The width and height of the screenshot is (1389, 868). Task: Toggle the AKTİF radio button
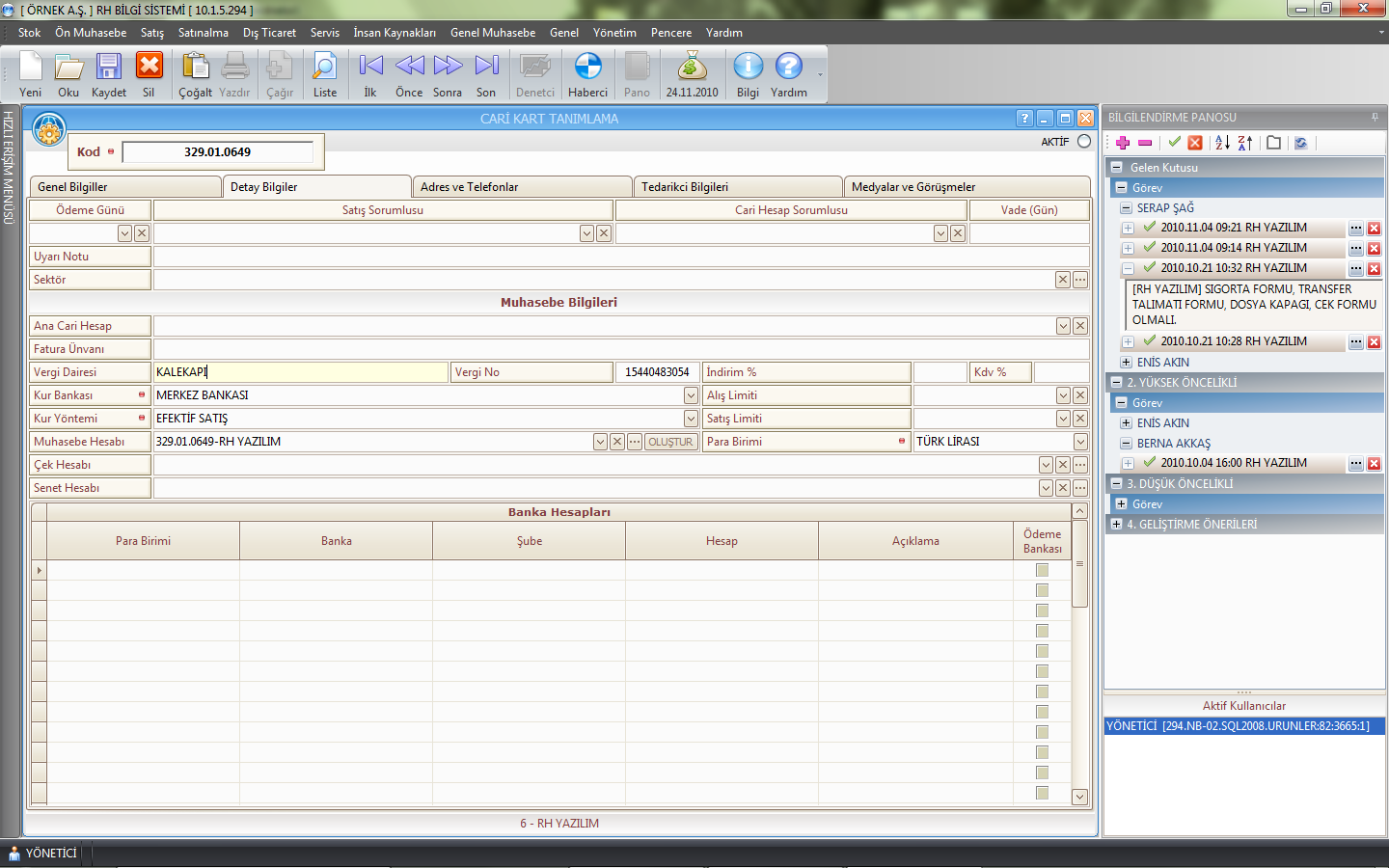[1084, 141]
